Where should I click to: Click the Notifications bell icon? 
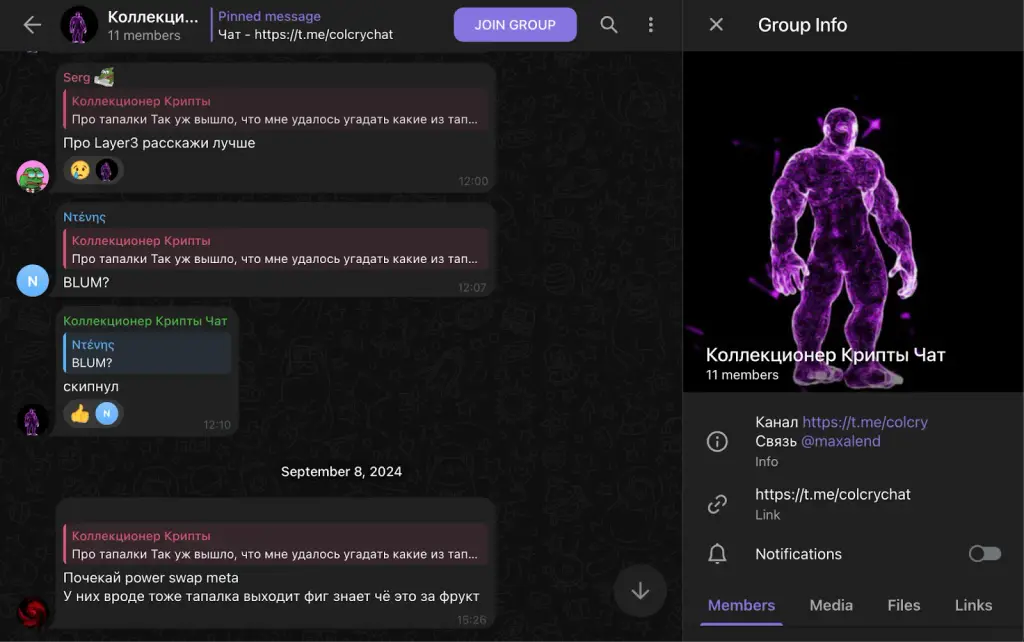coord(717,554)
